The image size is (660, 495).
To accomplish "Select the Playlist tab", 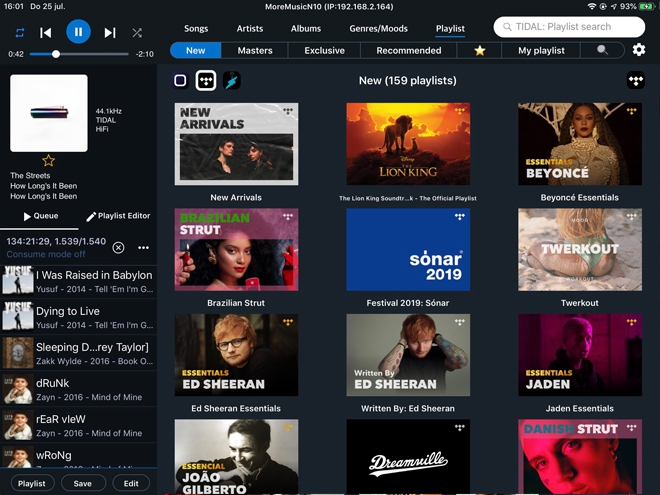I will (x=450, y=29).
